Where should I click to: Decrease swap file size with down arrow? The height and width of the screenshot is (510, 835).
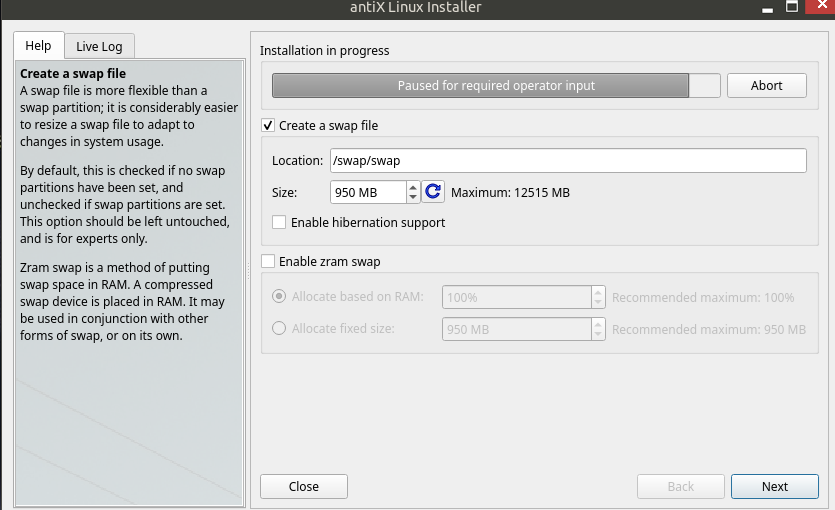(x=413, y=198)
